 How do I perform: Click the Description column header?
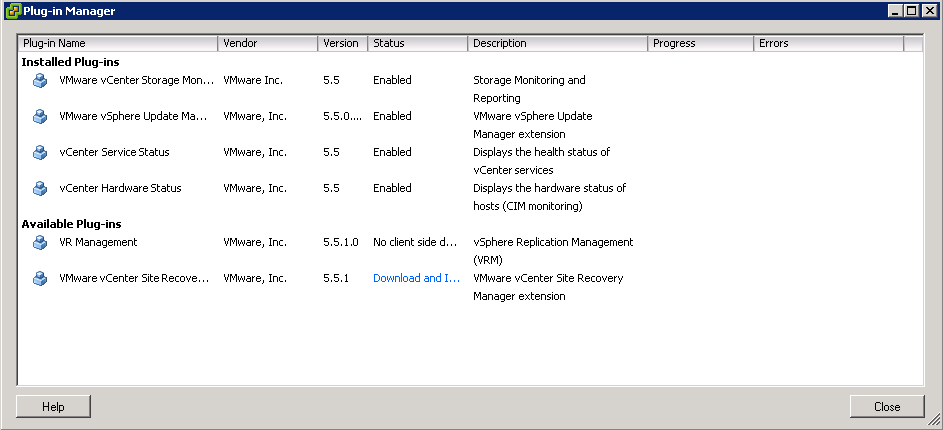(x=558, y=43)
